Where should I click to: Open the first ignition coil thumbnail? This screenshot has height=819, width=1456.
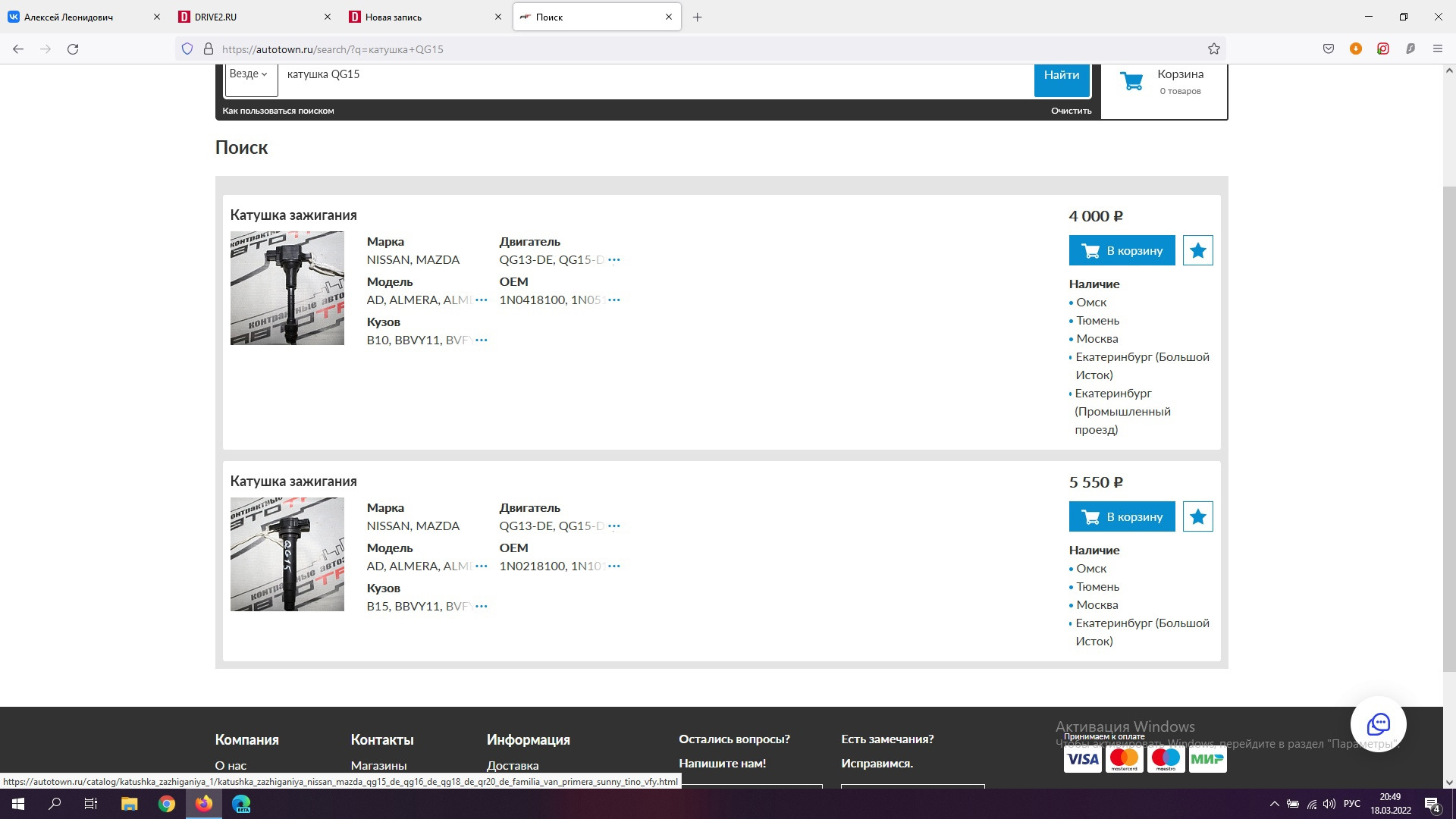(287, 288)
